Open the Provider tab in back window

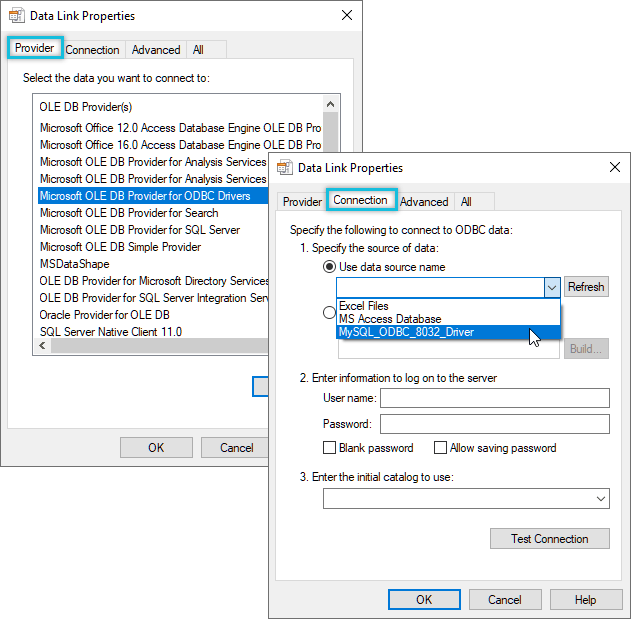pyautogui.click(x=35, y=48)
